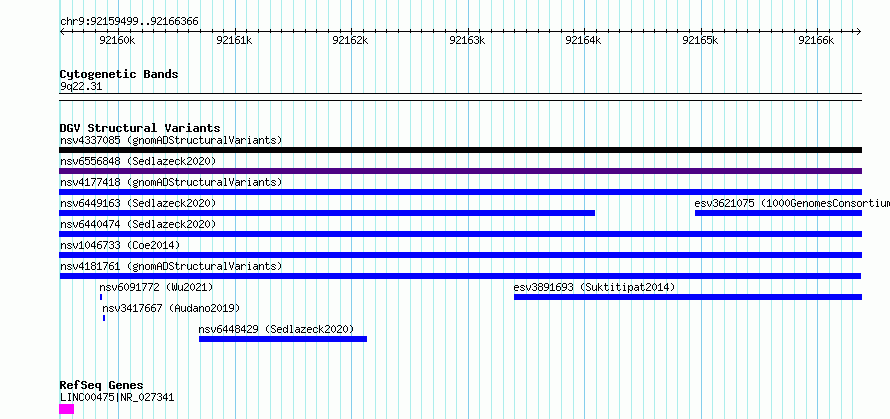
Task: Click the black nsv4337085 variant bar
Action: 460,150
